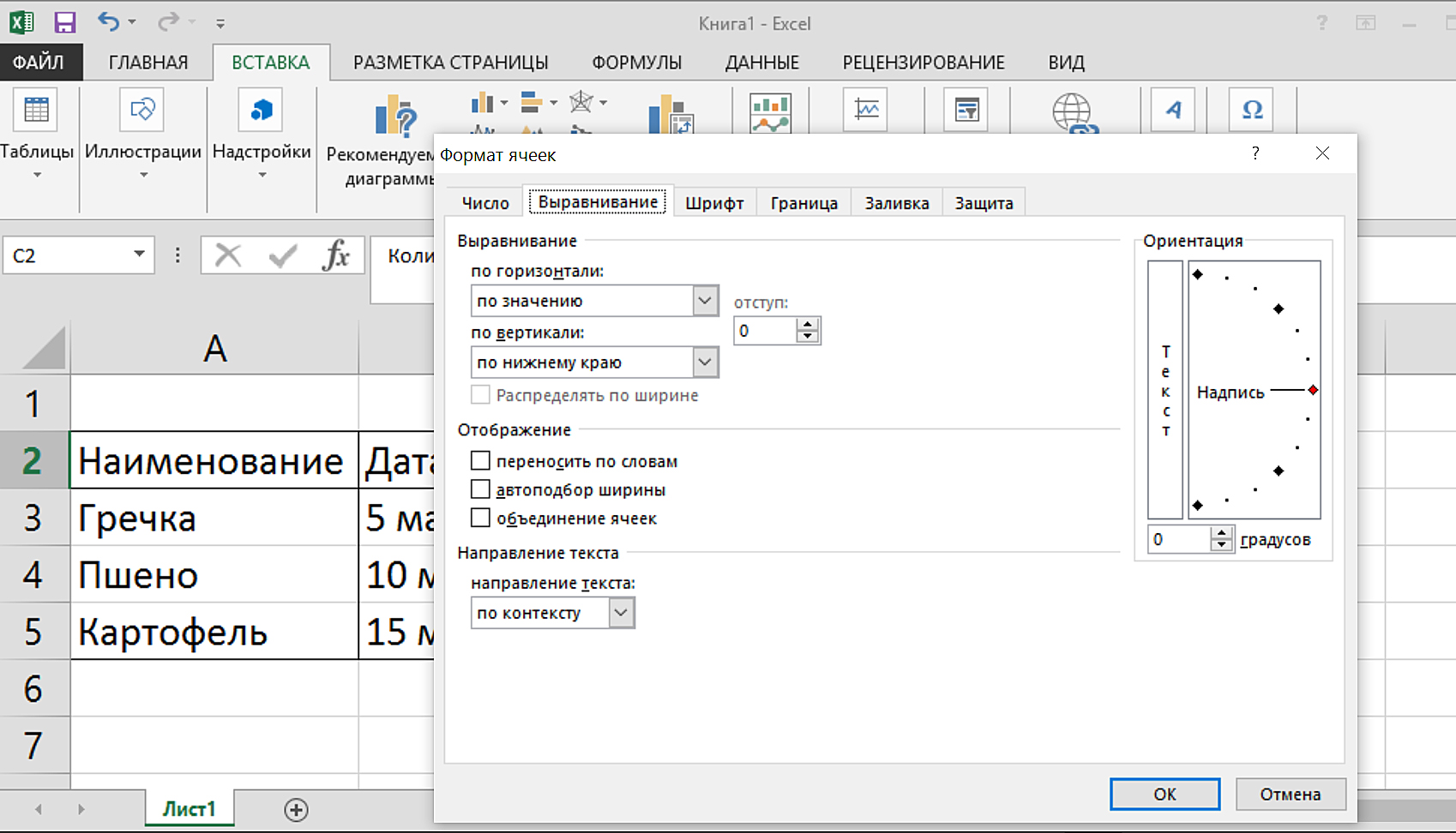This screenshot has height=833, width=1456.
Task: Insert a bar chart icon
Action: [532, 103]
